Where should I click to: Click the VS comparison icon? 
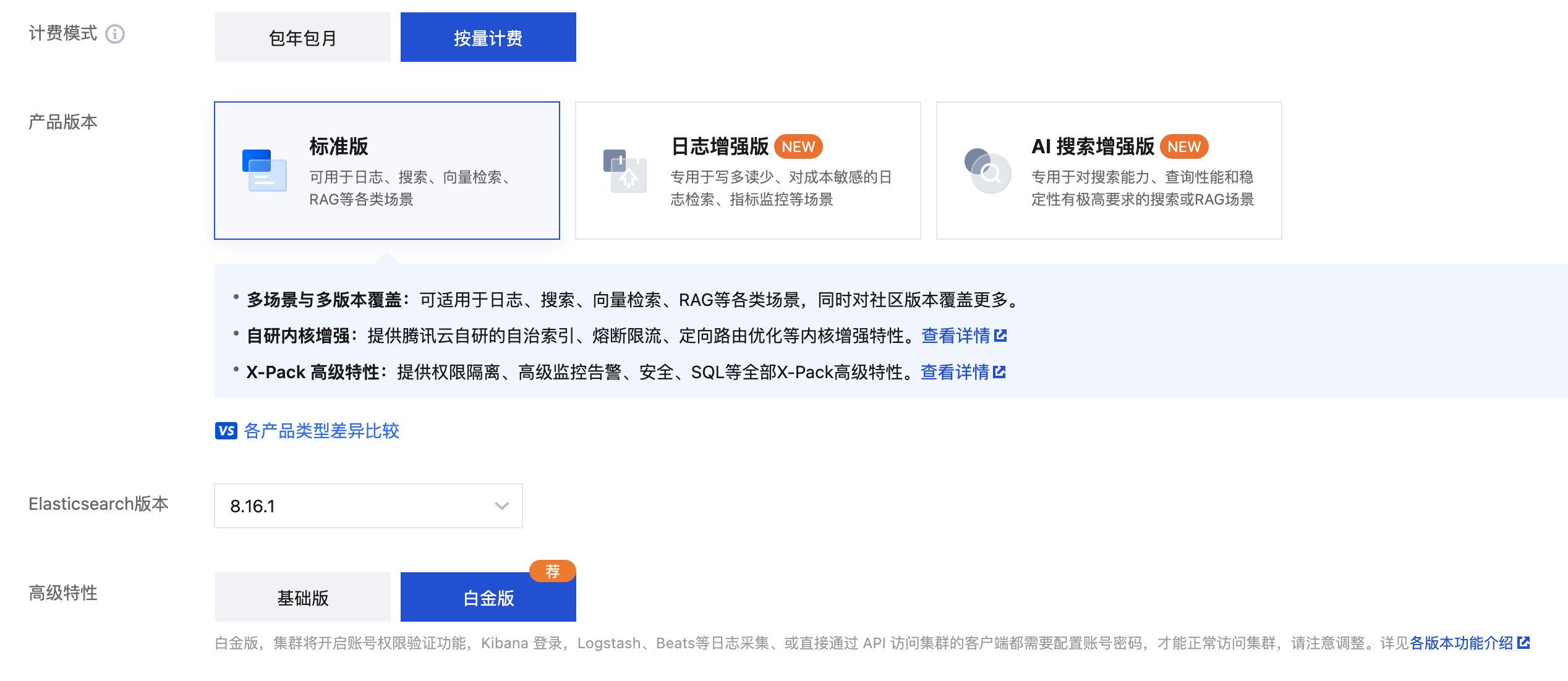(x=226, y=431)
